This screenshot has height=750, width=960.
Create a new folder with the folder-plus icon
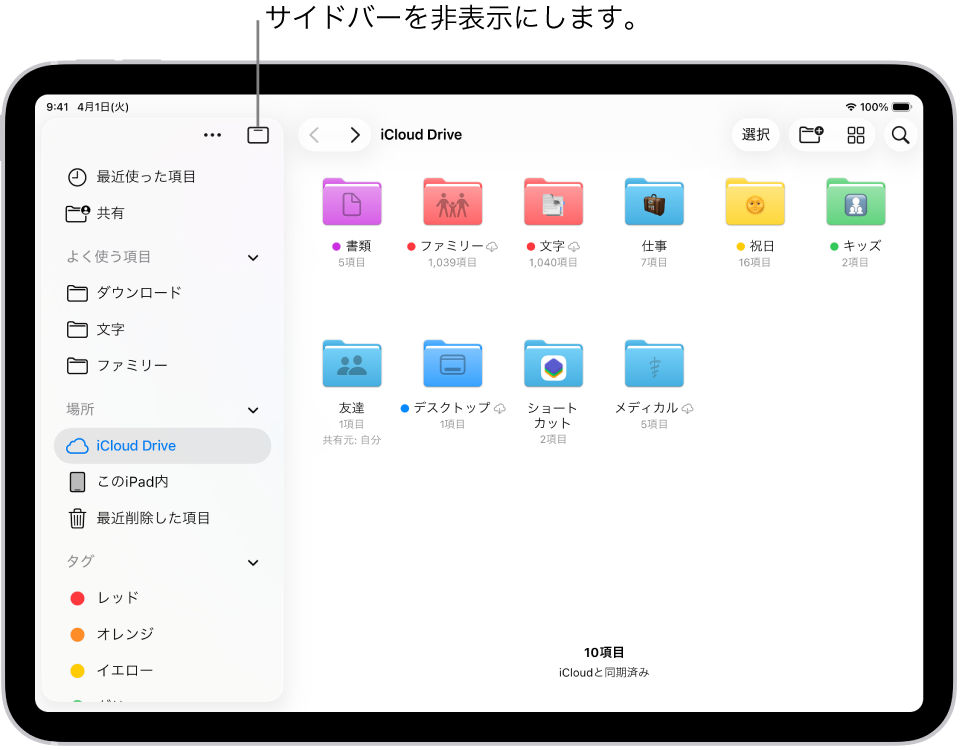pos(810,134)
